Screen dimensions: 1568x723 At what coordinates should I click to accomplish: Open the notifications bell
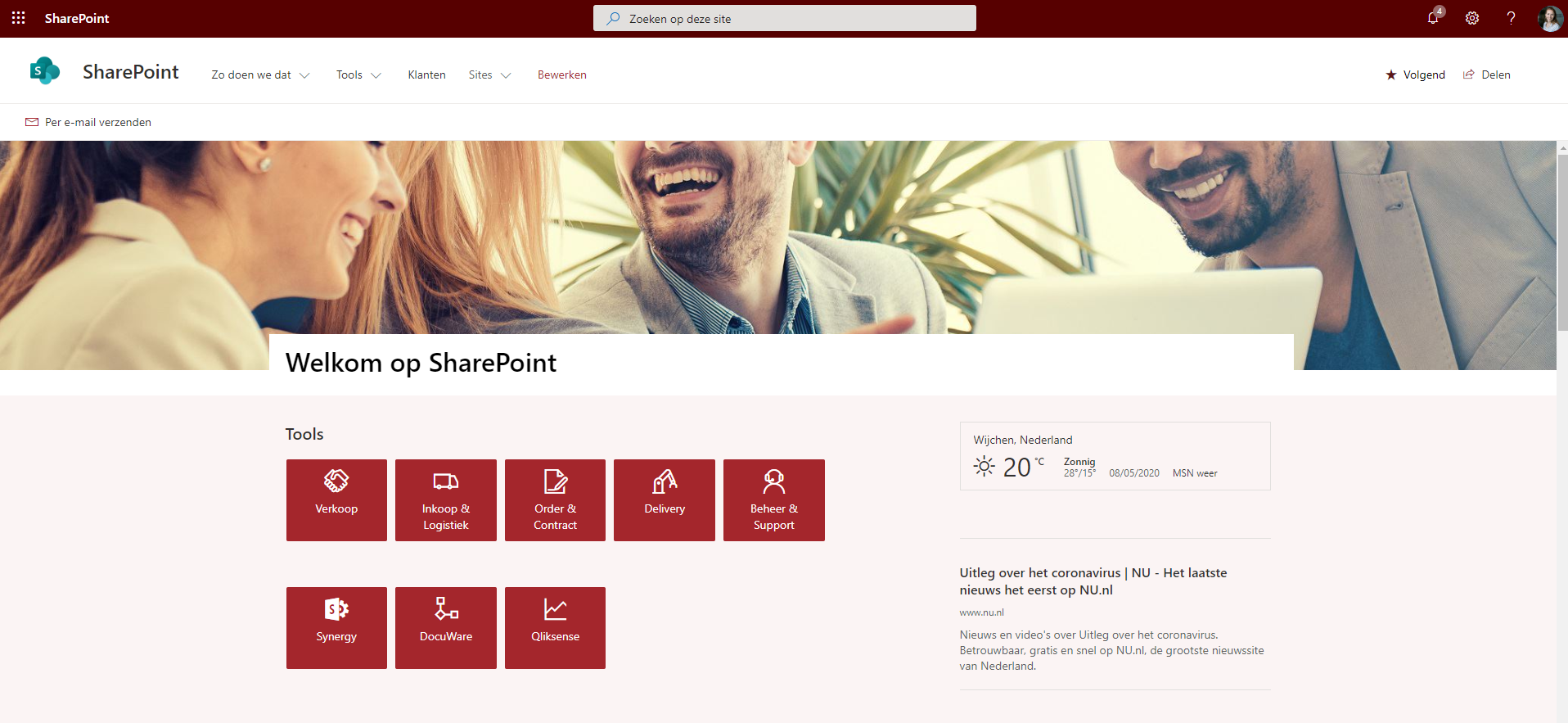click(1434, 17)
